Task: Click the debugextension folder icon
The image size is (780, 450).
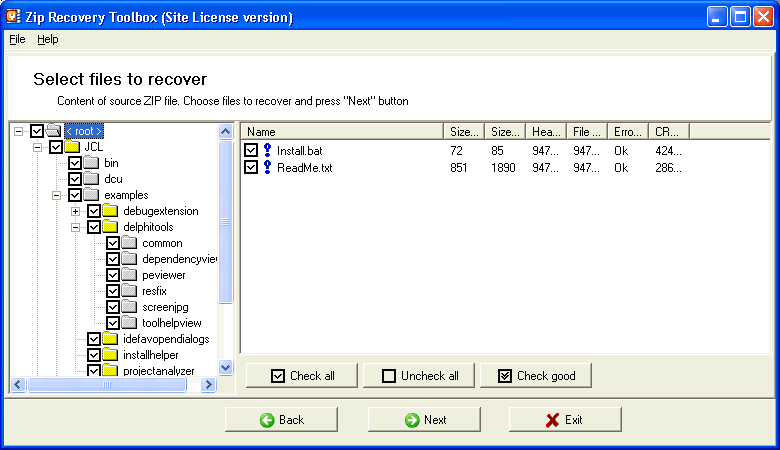Action: pos(110,211)
